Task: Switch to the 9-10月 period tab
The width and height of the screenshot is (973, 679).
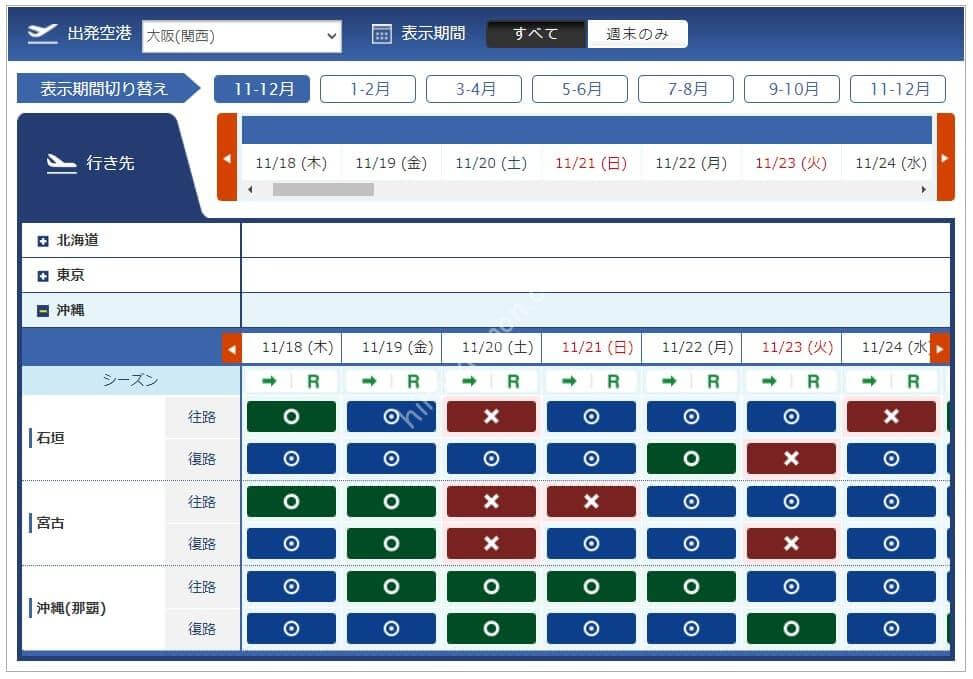Action: tap(792, 89)
